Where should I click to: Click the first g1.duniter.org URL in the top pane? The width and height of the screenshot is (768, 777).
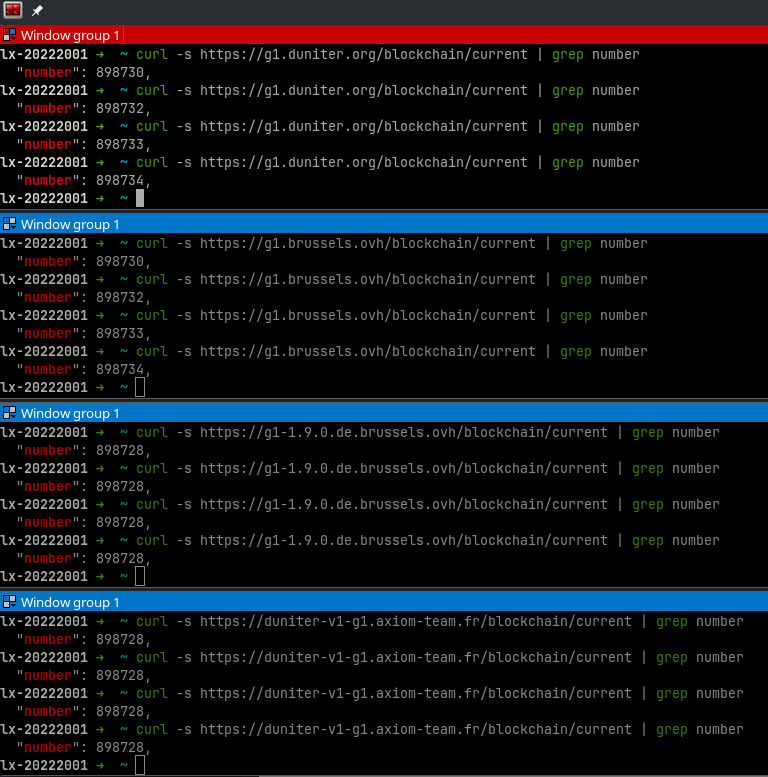click(363, 54)
